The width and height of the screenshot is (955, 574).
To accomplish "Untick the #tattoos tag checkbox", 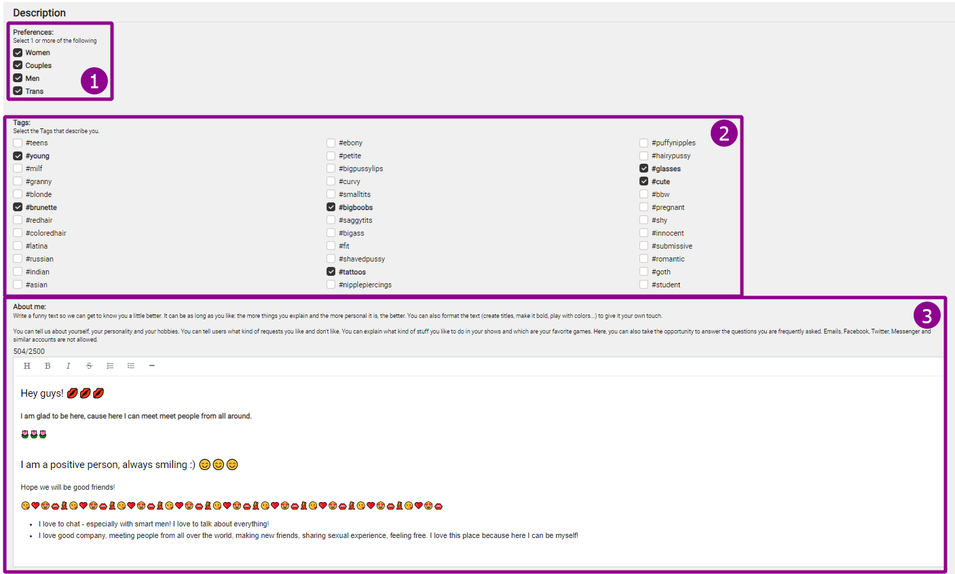I will click(331, 271).
